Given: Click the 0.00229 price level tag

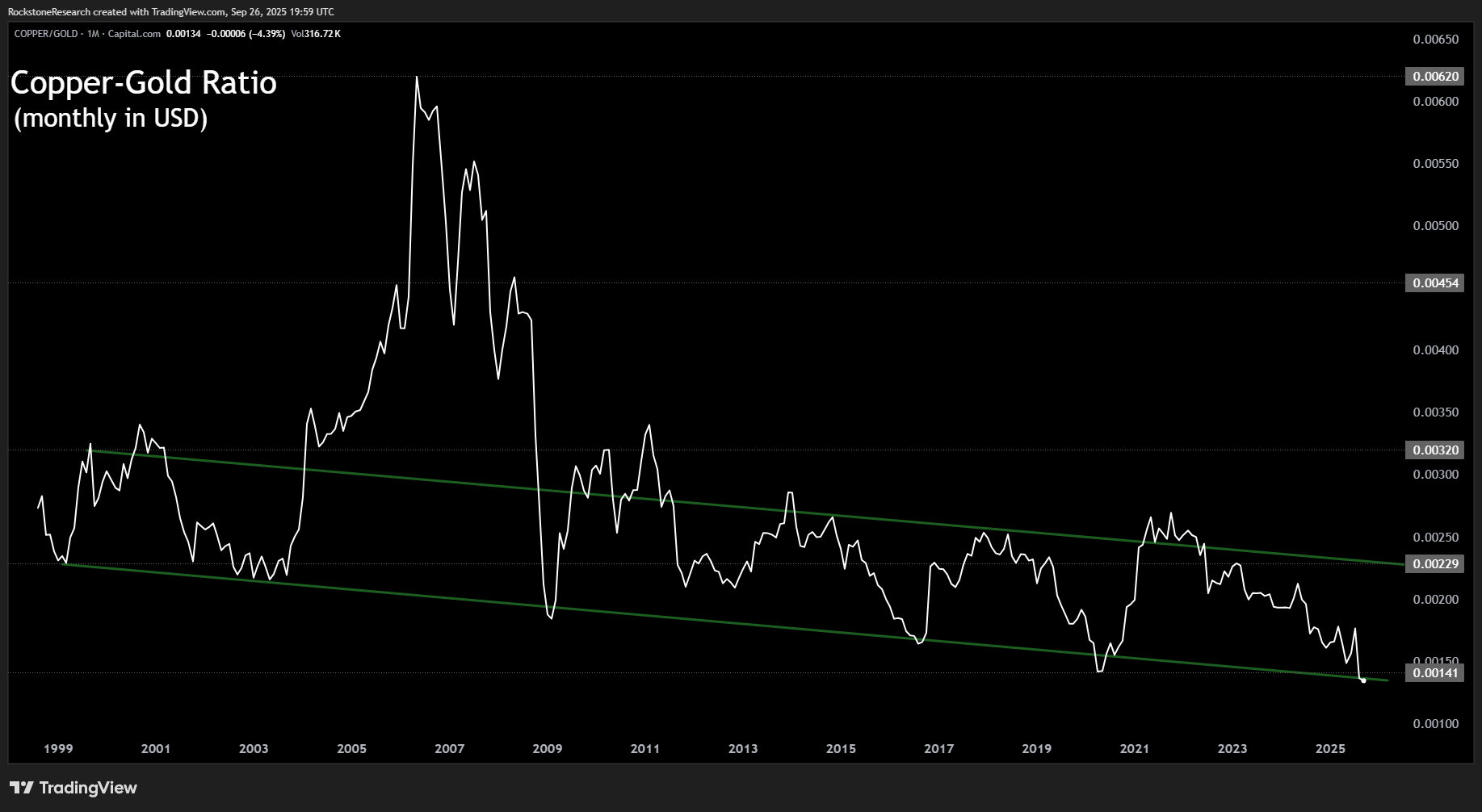Looking at the screenshot, I should coord(1435,564).
